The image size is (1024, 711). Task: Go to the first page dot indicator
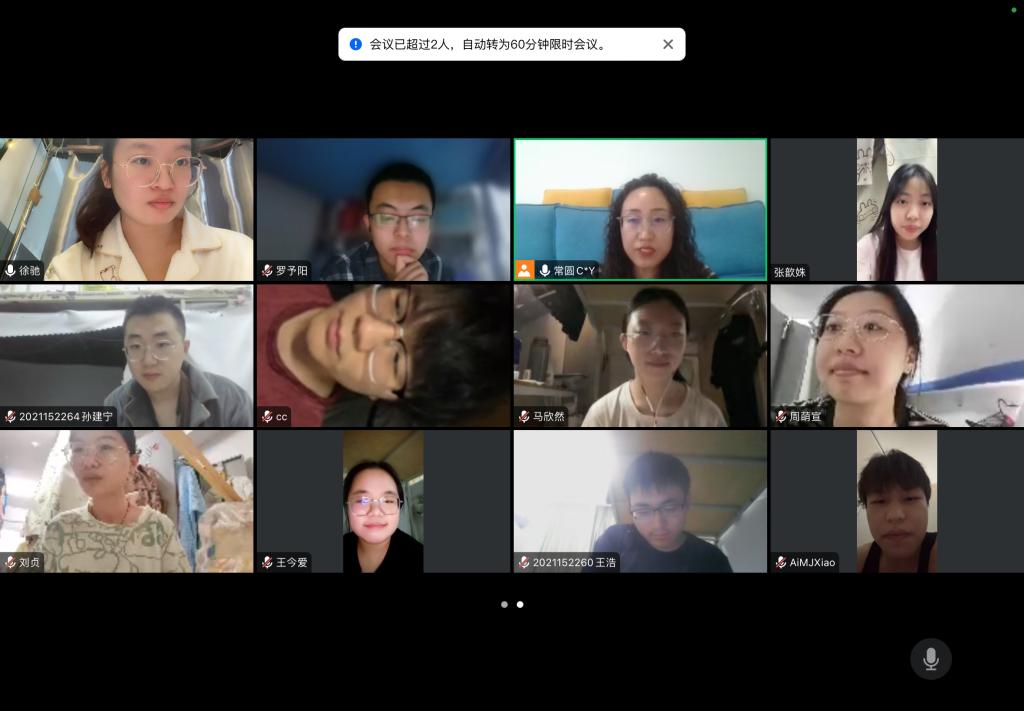click(504, 605)
